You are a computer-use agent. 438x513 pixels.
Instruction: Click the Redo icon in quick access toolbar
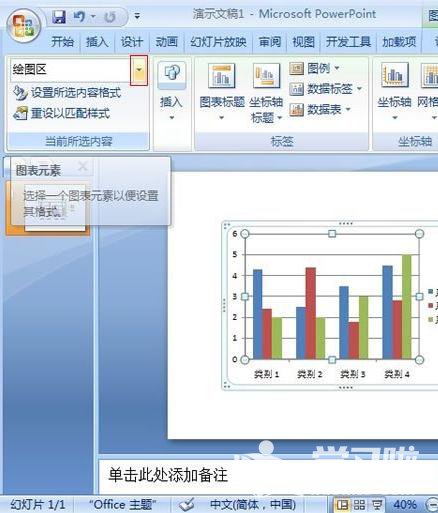tap(109, 16)
